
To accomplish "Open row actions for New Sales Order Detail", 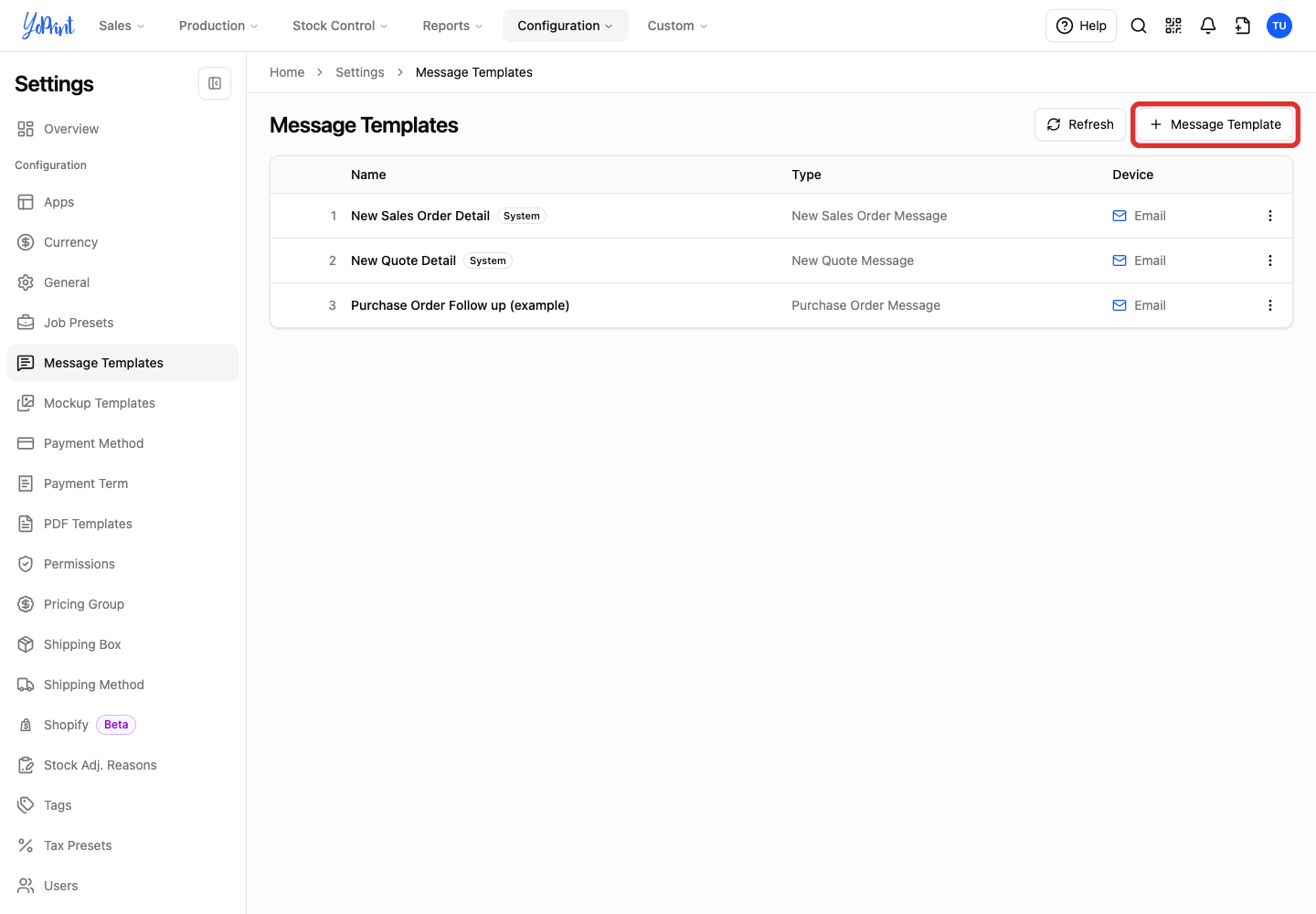I will coord(1270,216).
